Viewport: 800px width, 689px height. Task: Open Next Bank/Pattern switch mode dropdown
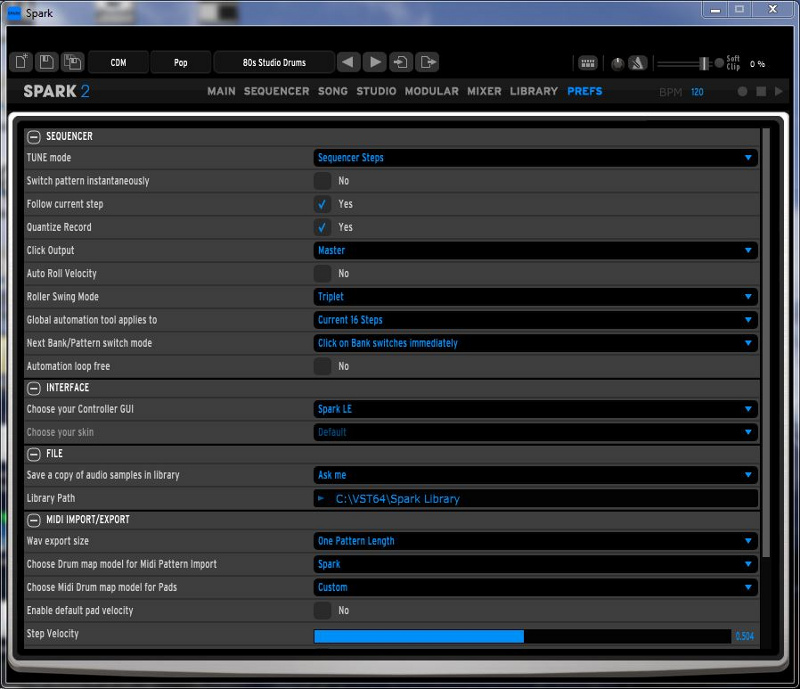535,343
